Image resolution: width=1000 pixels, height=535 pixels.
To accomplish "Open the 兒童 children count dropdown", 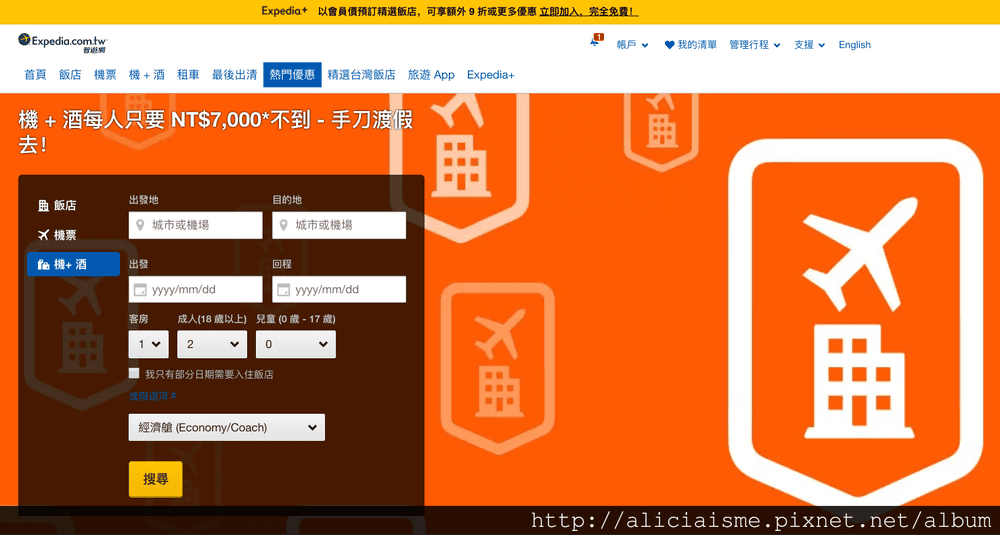I will pos(296,344).
